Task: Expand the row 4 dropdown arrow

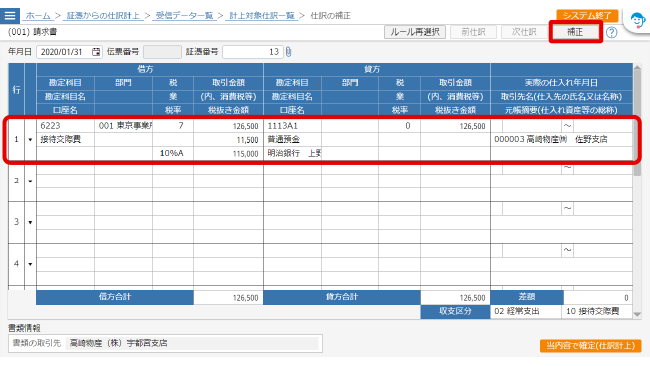Action: click(x=30, y=264)
